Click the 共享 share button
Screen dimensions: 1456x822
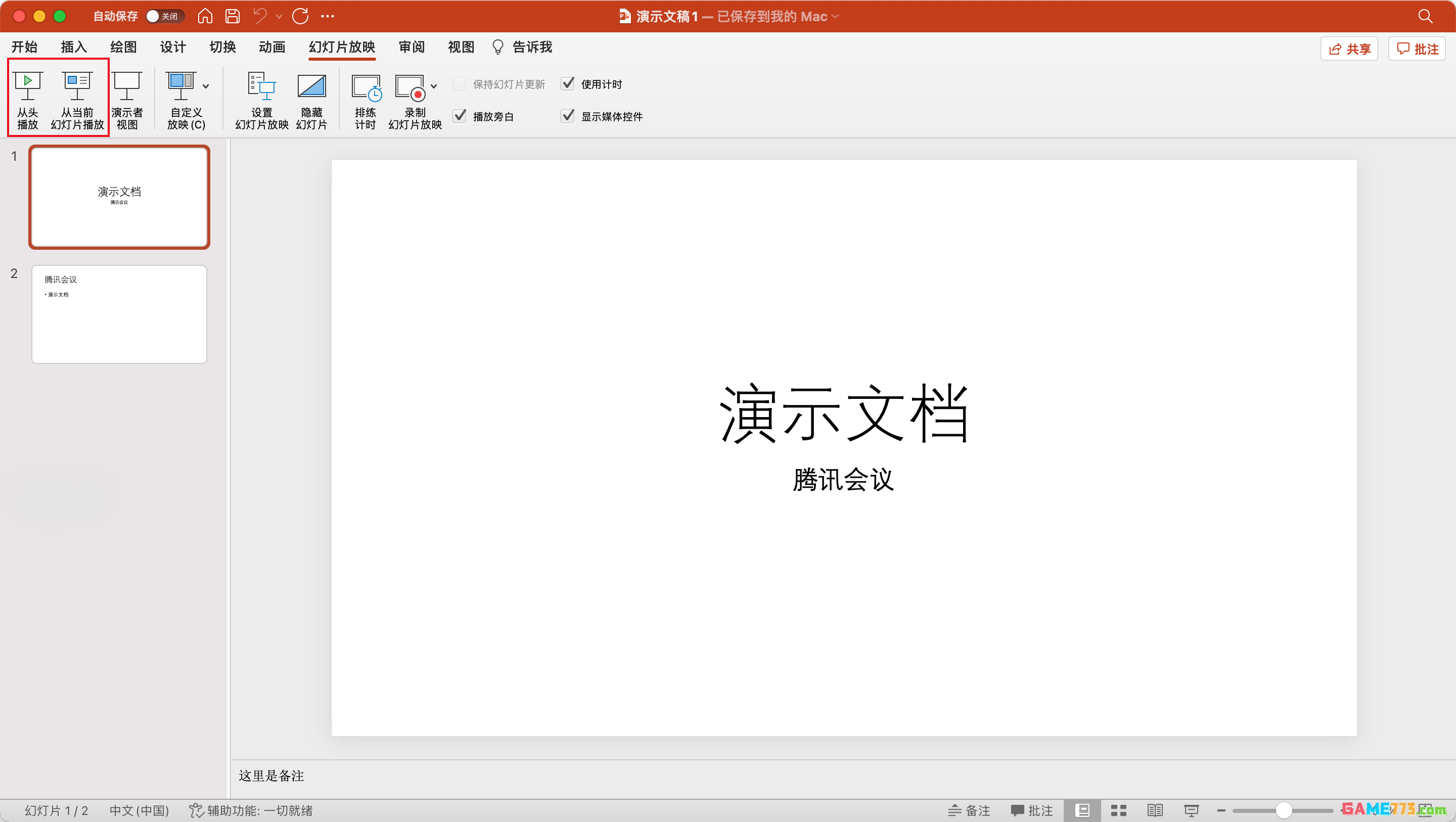pos(1349,49)
